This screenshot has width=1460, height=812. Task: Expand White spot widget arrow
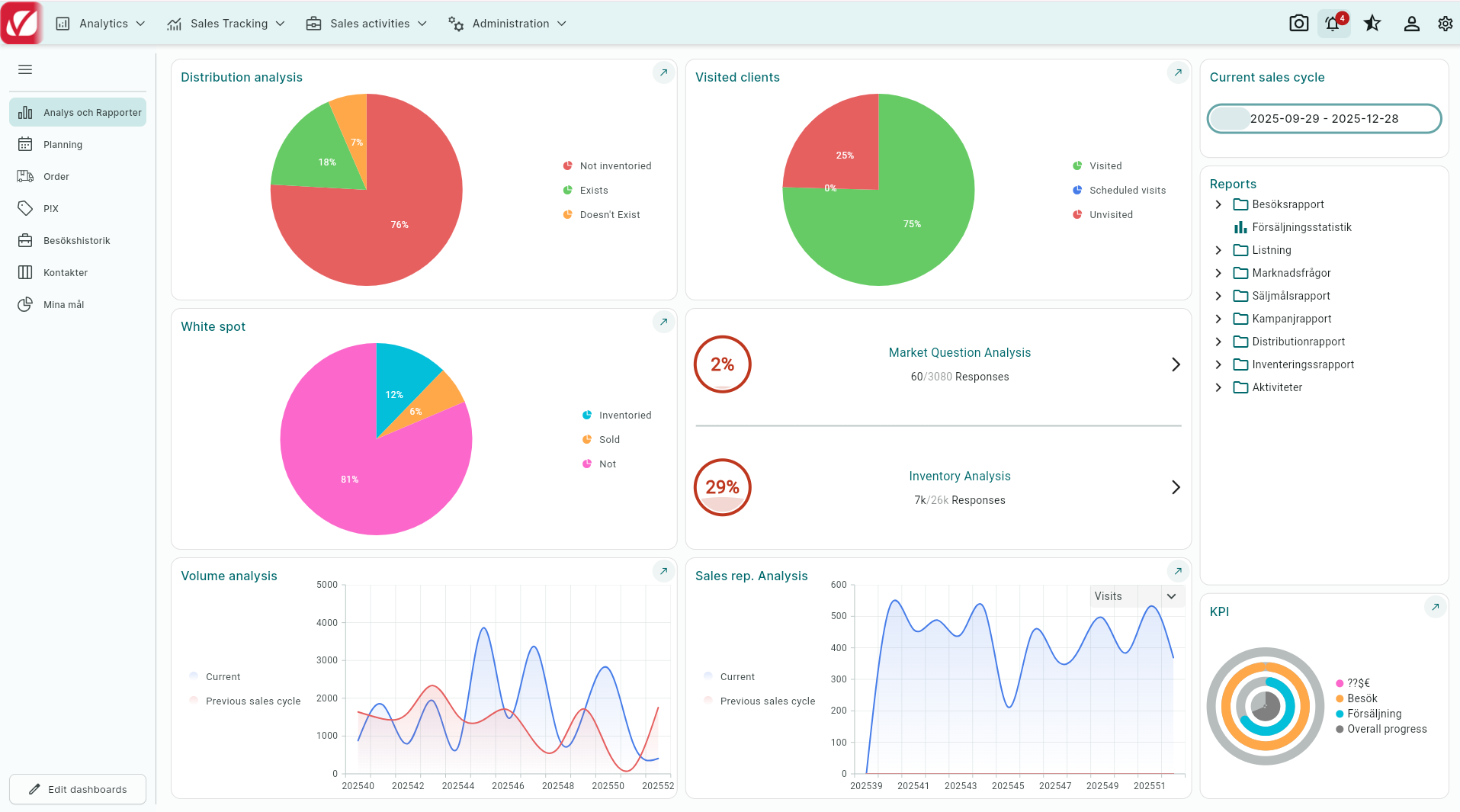click(663, 322)
